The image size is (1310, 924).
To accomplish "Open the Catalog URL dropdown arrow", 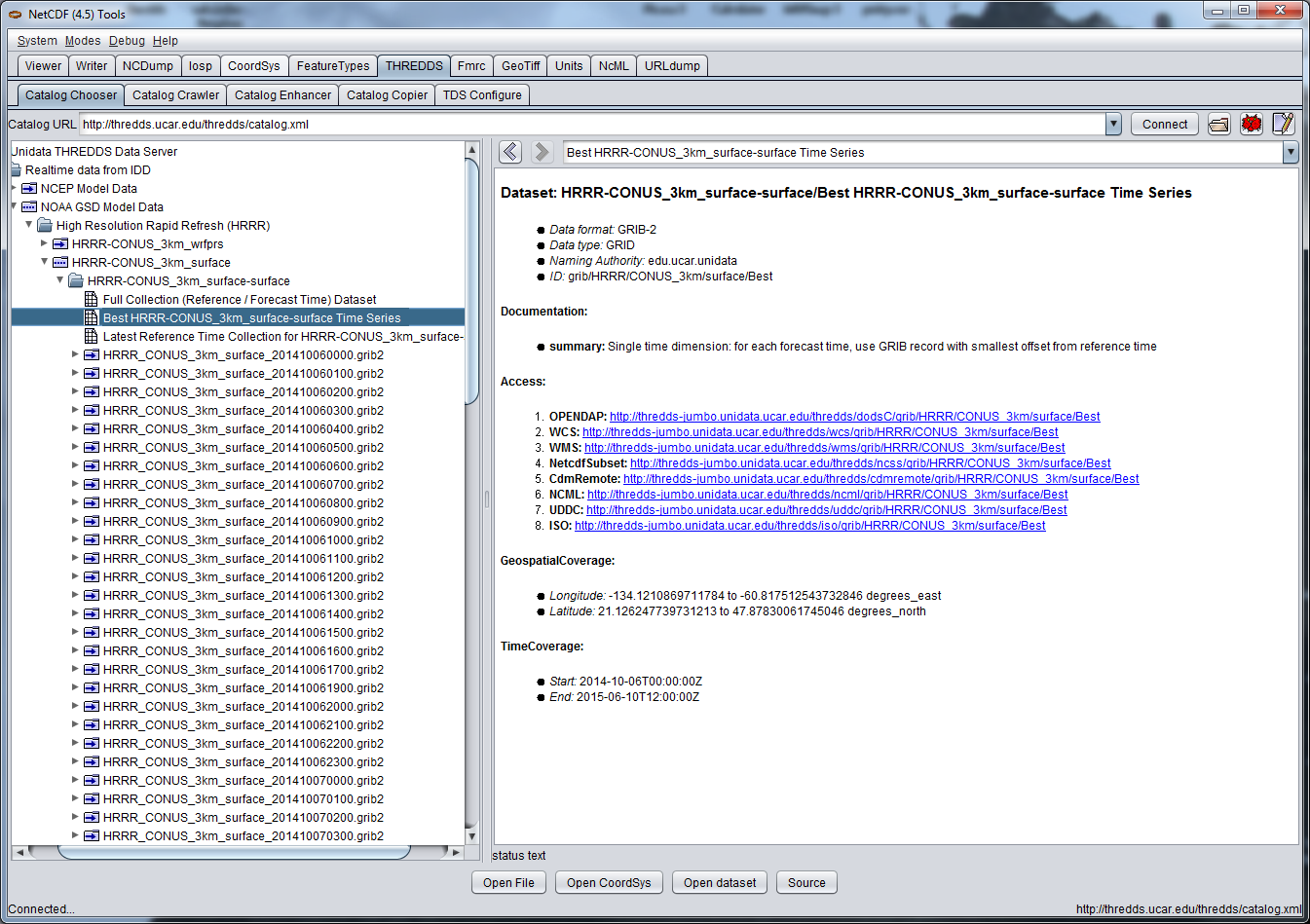I will tap(1113, 125).
